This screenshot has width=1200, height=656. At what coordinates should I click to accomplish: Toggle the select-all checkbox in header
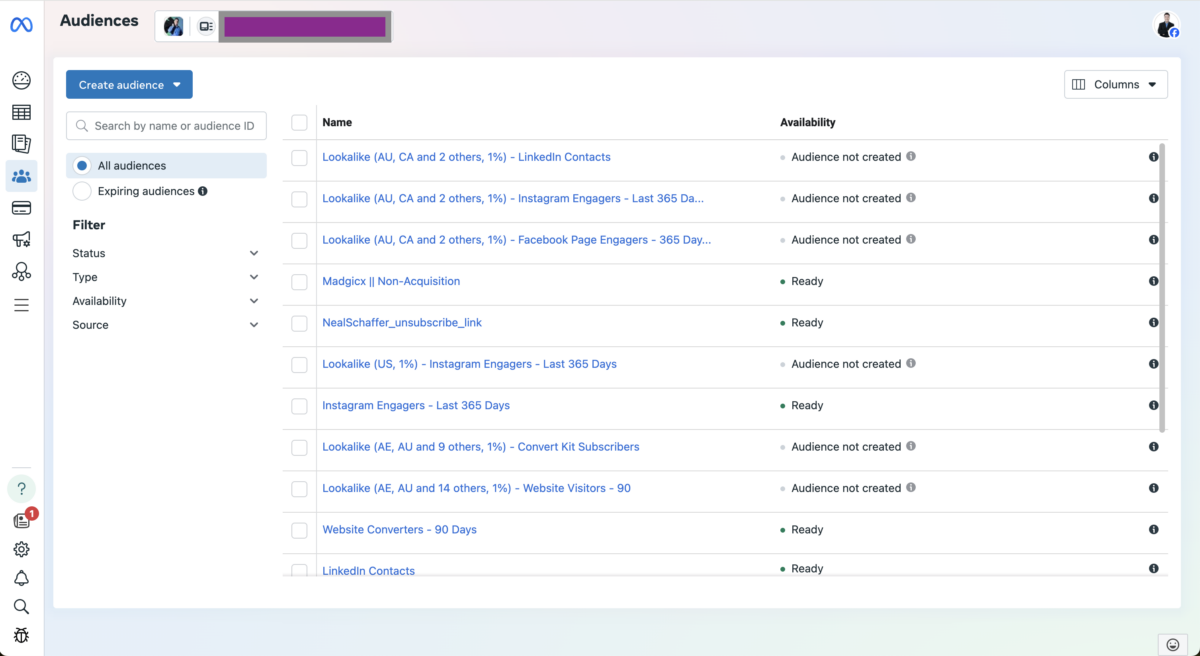click(x=299, y=123)
